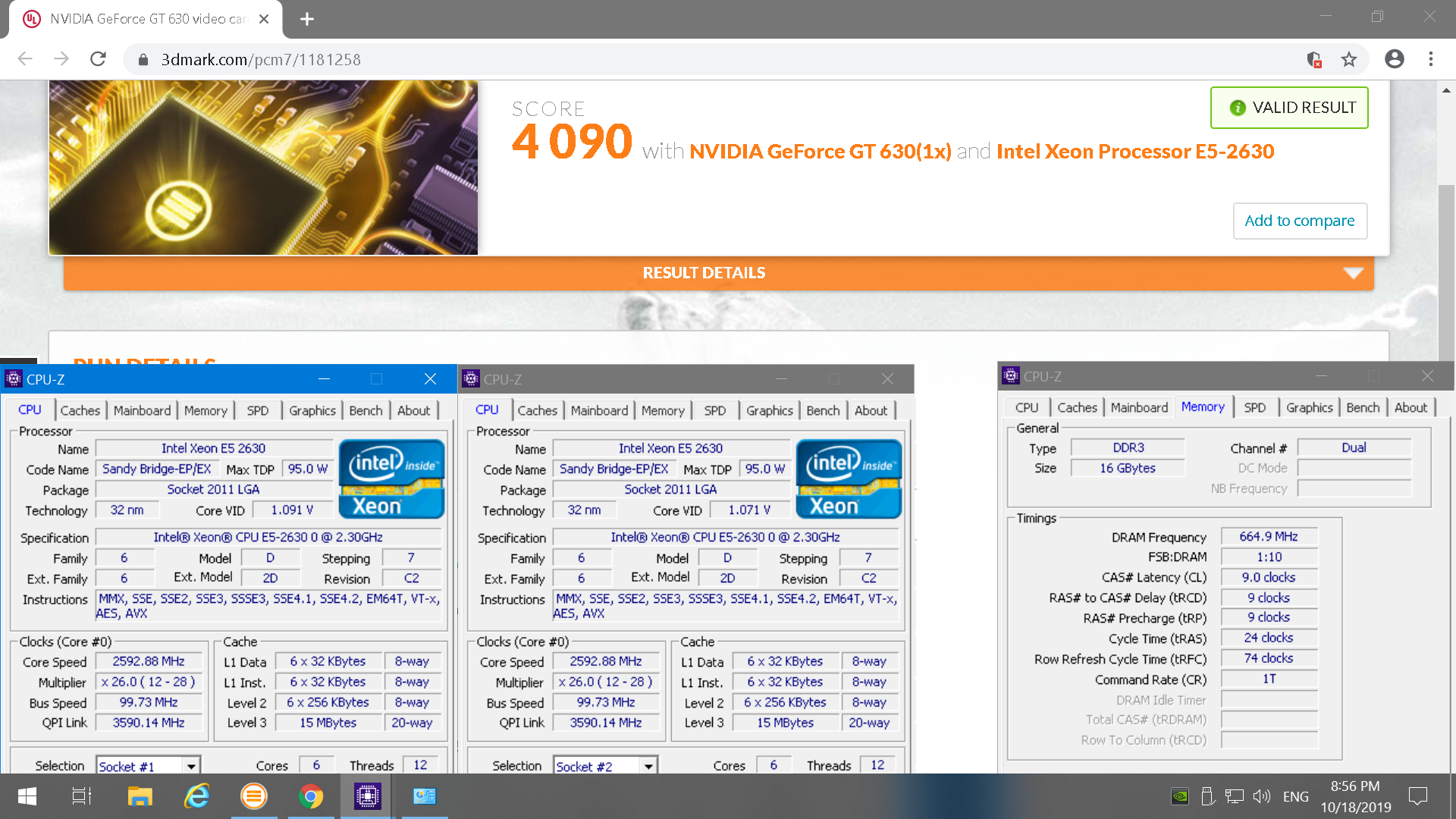This screenshot has height=819, width=1456.
Task: Click the browser forward arrow
Action: (61, 59)
